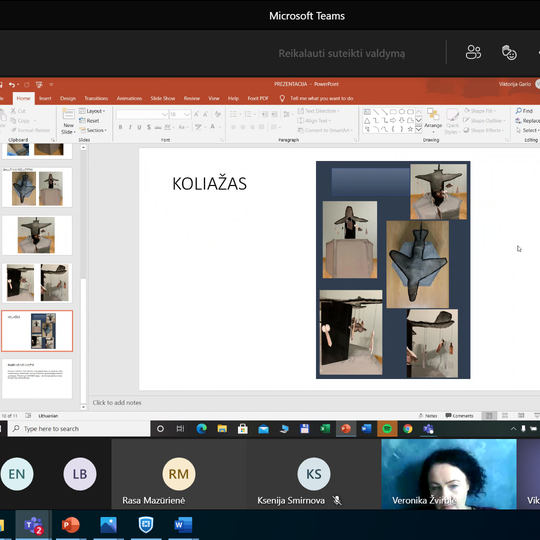The width and height of the screenshot is (540, 540).
Task: Click Reikalauti suteikti valdymą control request
Action: coord(341,53)
